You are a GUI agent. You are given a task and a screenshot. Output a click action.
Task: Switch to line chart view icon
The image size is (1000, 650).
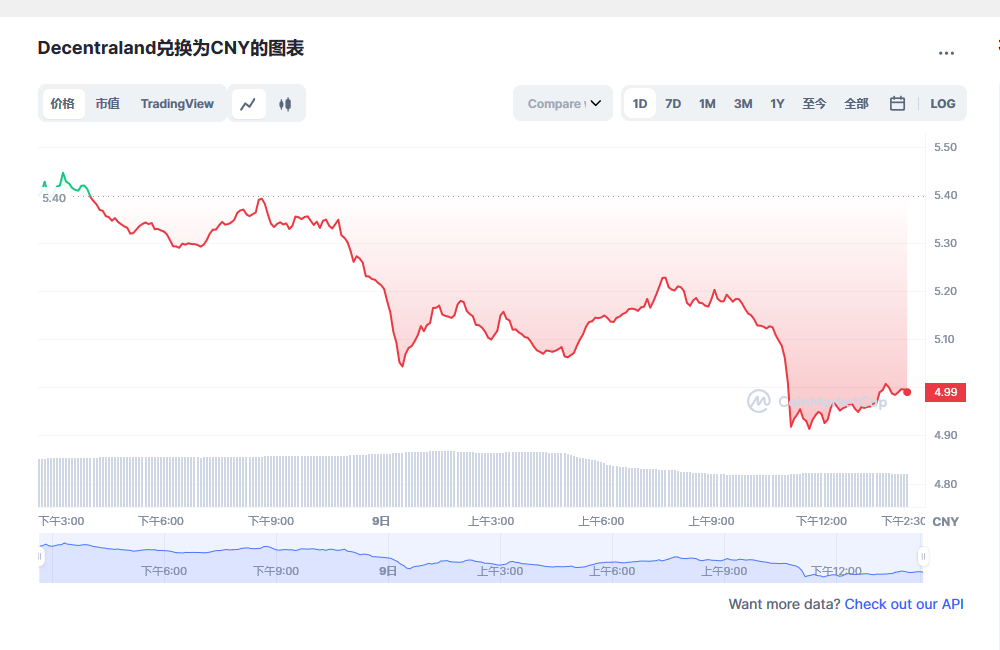tap(248, 103)
